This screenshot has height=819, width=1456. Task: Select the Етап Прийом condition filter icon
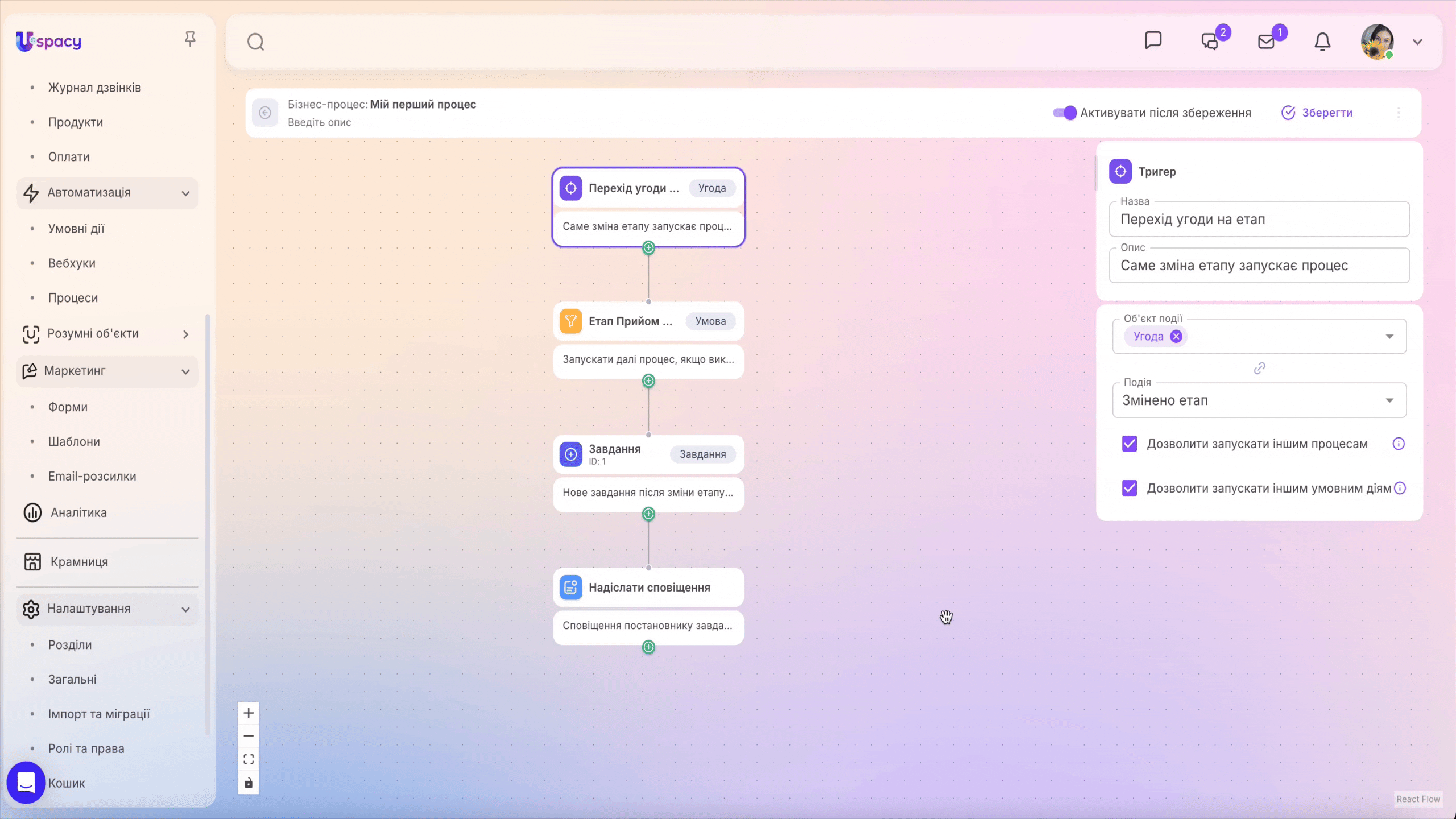[x=570, y=321]
